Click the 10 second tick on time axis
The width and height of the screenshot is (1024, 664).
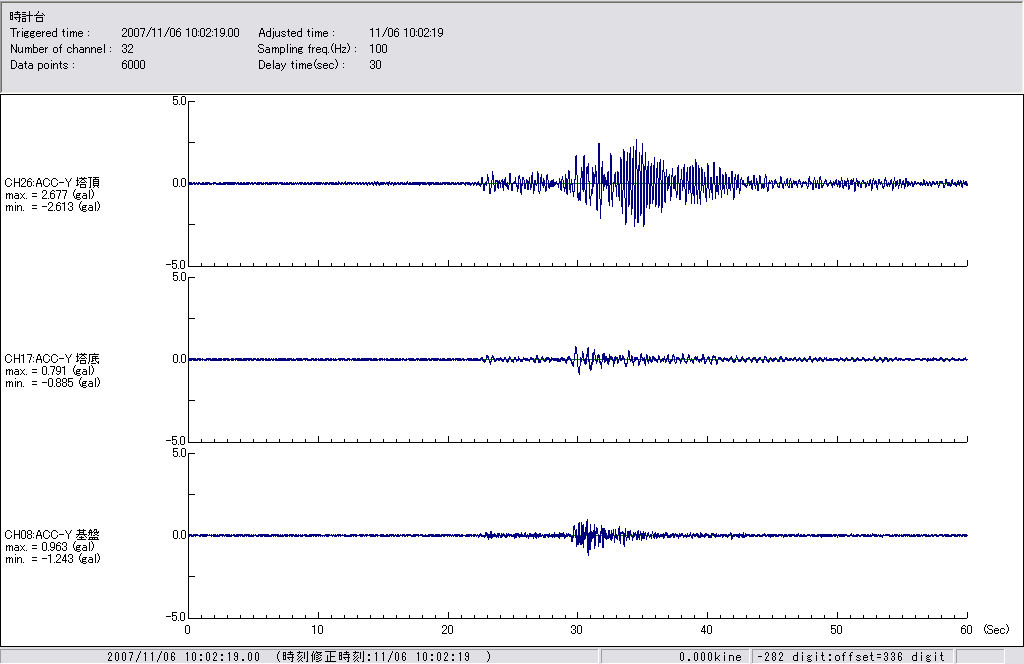[x=318, y=630]
